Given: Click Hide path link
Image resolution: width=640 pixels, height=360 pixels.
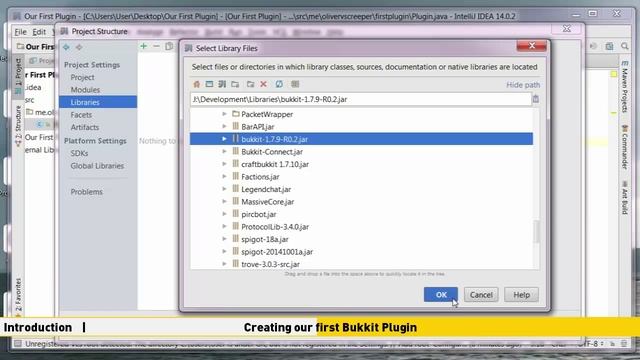Looking at the screenshot, I should click(x=523, y=85).
